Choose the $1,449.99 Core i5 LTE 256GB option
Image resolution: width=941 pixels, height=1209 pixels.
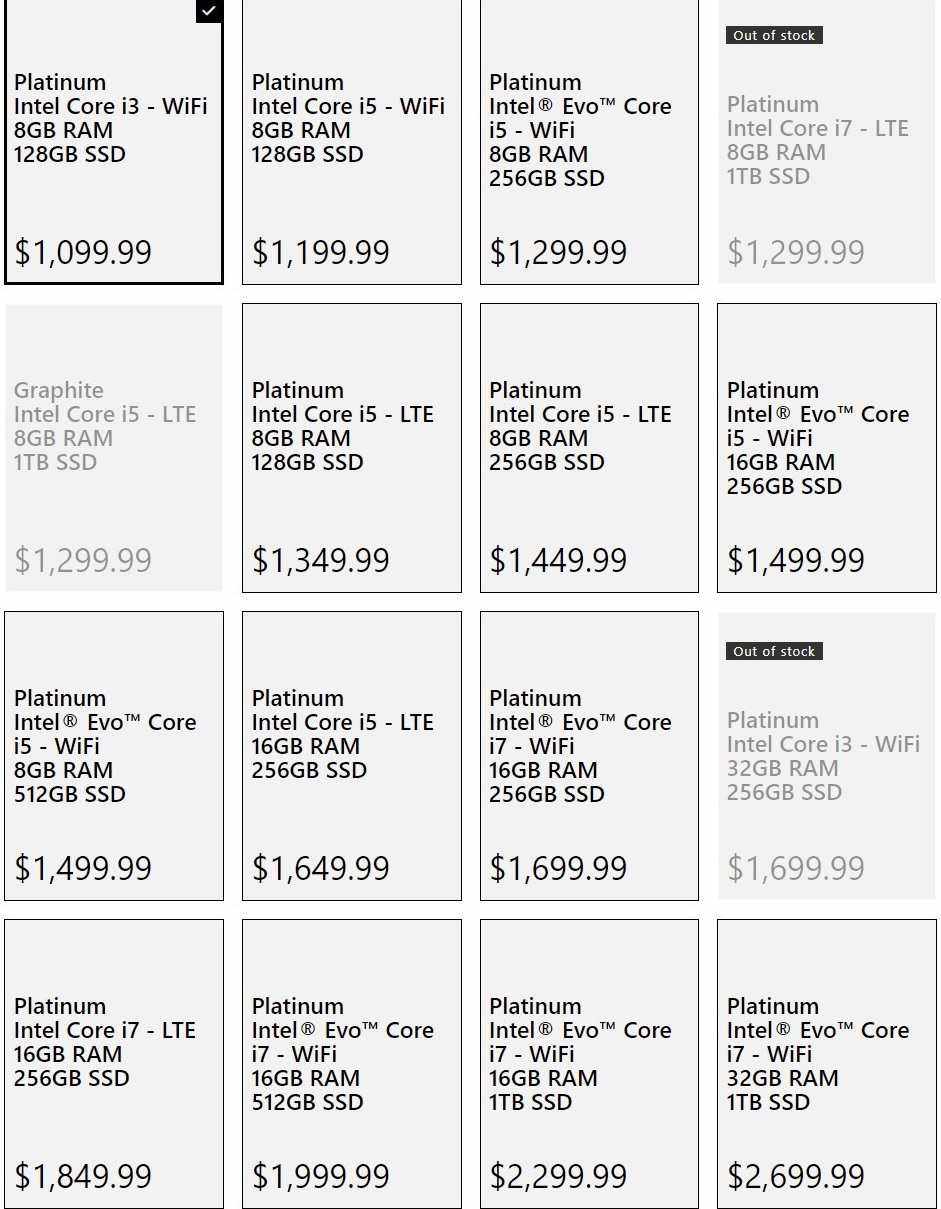click(589, 448)
